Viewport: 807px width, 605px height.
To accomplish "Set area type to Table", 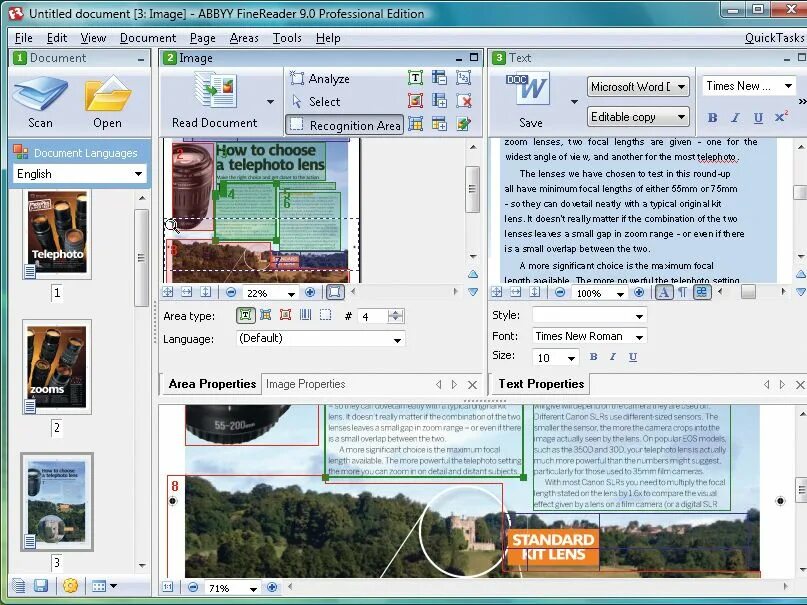I will tap(266, 315).
